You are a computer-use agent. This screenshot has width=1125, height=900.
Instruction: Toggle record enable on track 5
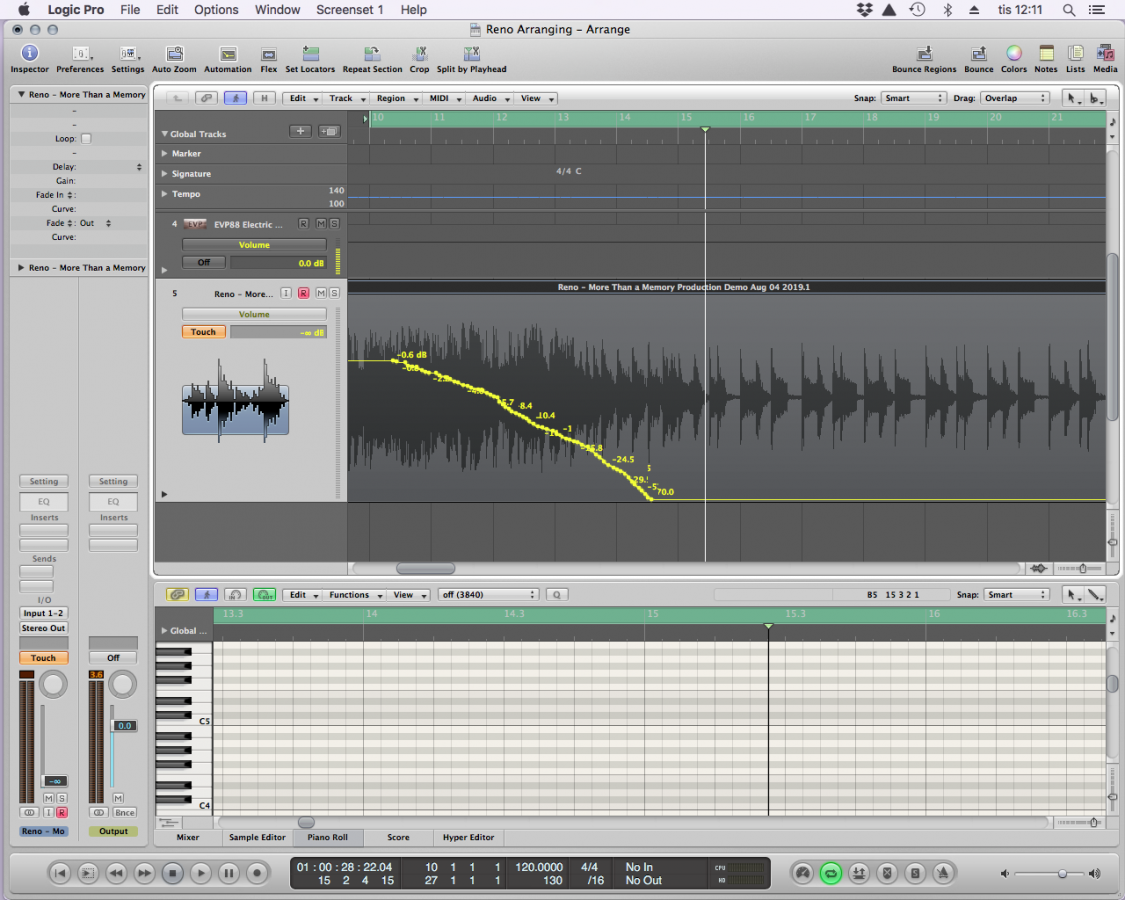[303, 293]
